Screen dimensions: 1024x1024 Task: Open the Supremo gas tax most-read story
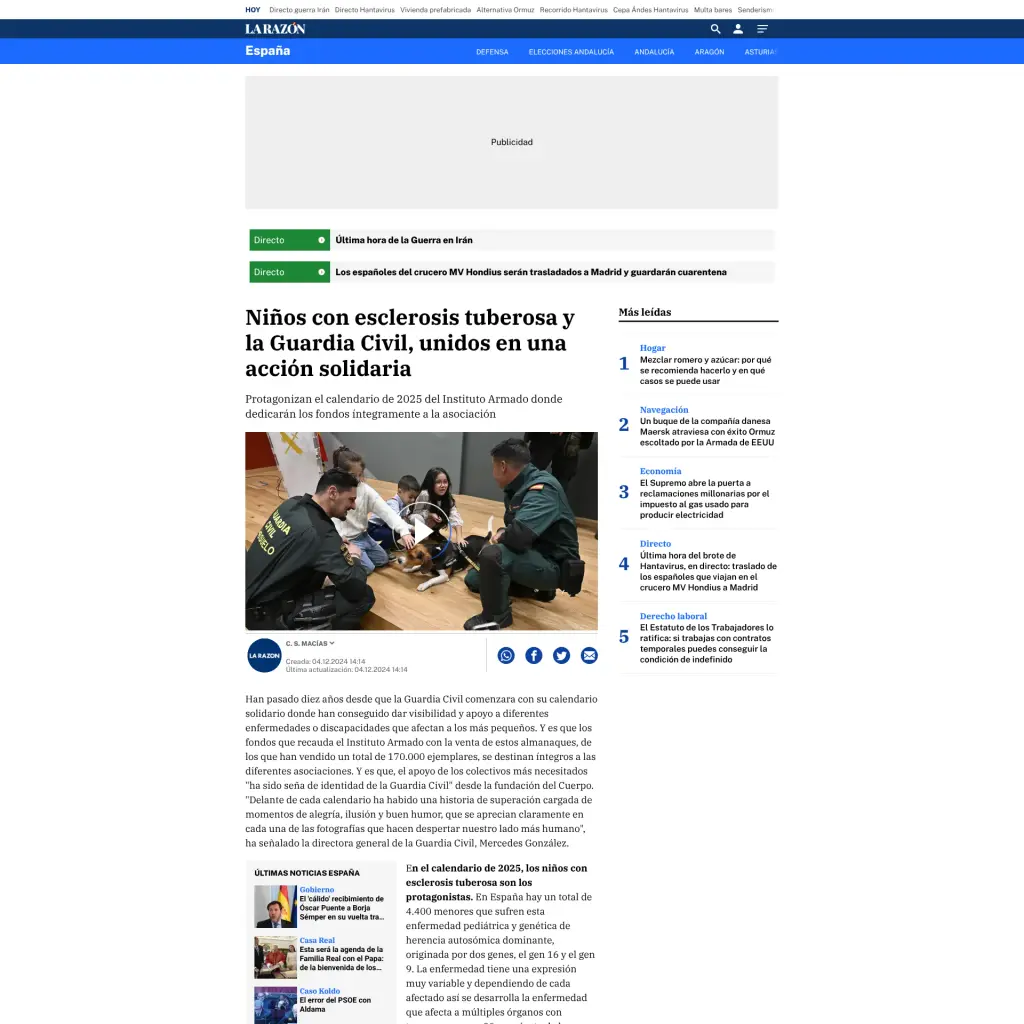pyautogui.click(x=705, y=499)
